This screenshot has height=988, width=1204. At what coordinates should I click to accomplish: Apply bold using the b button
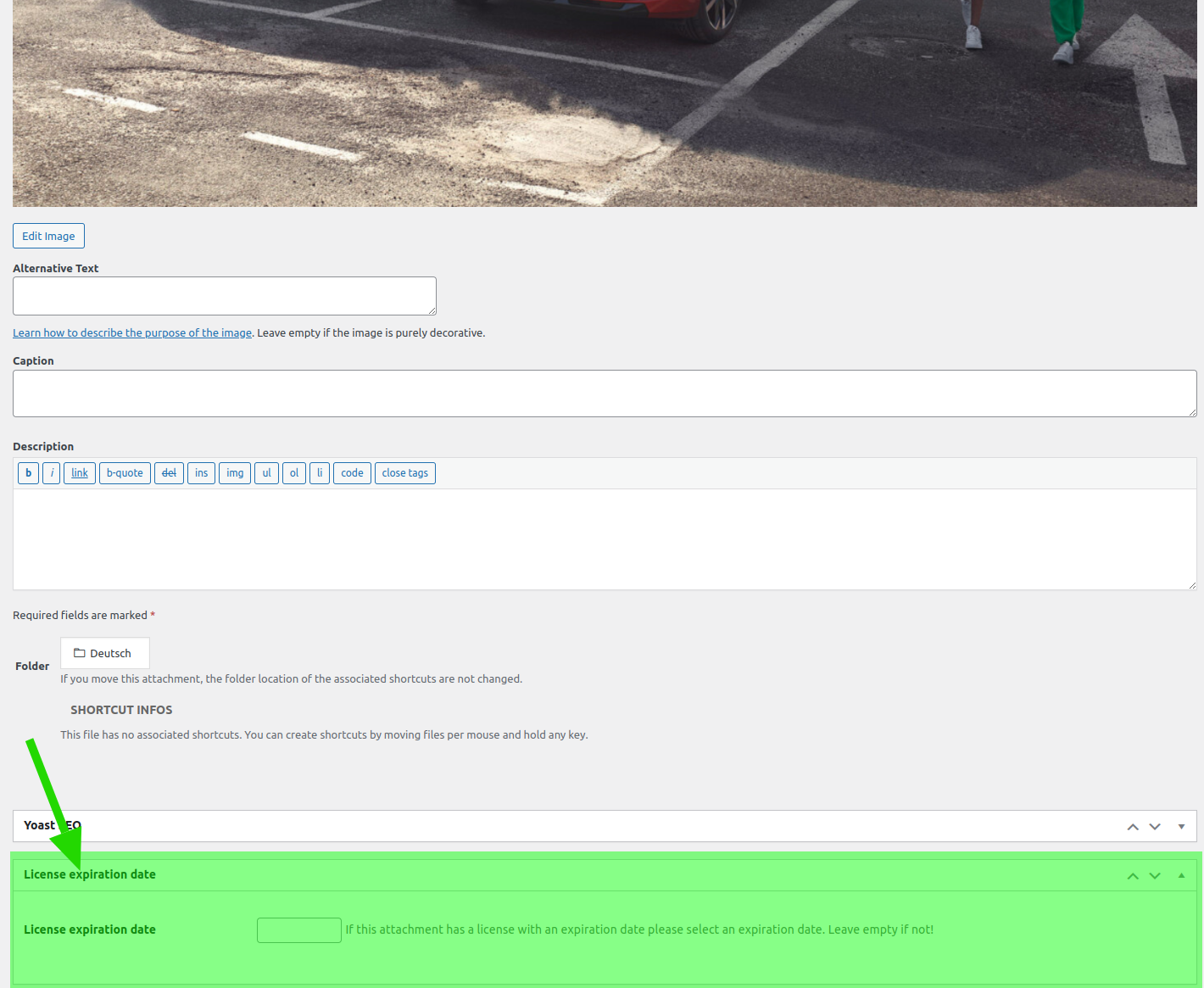(x=28, y=473)
